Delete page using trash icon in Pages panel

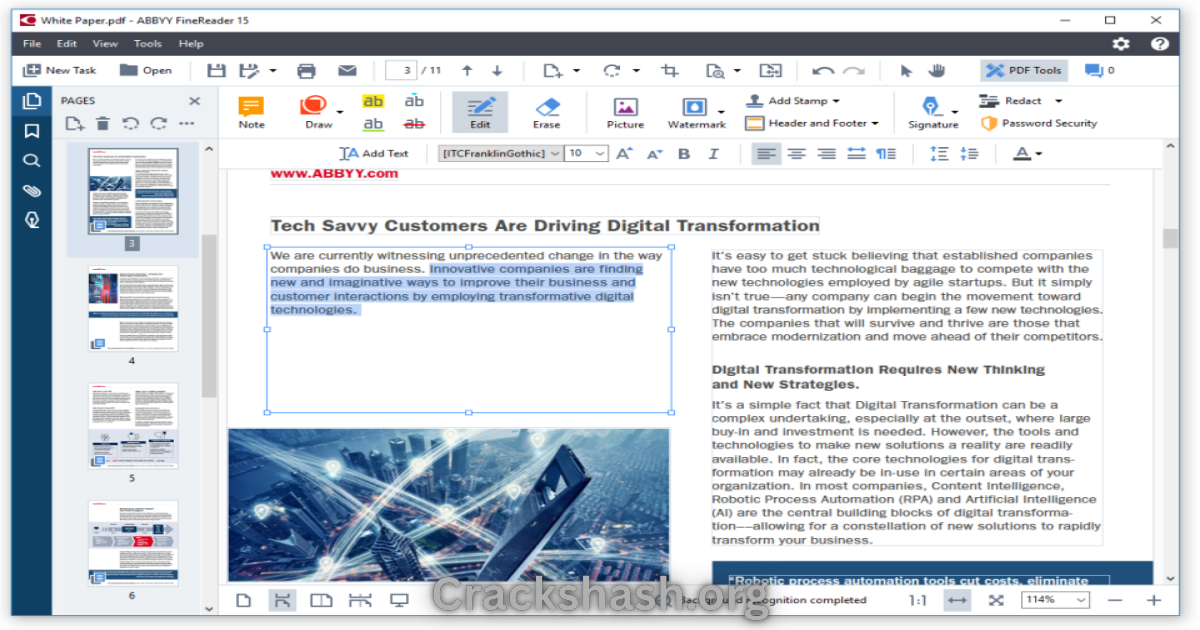pos(102,123)
